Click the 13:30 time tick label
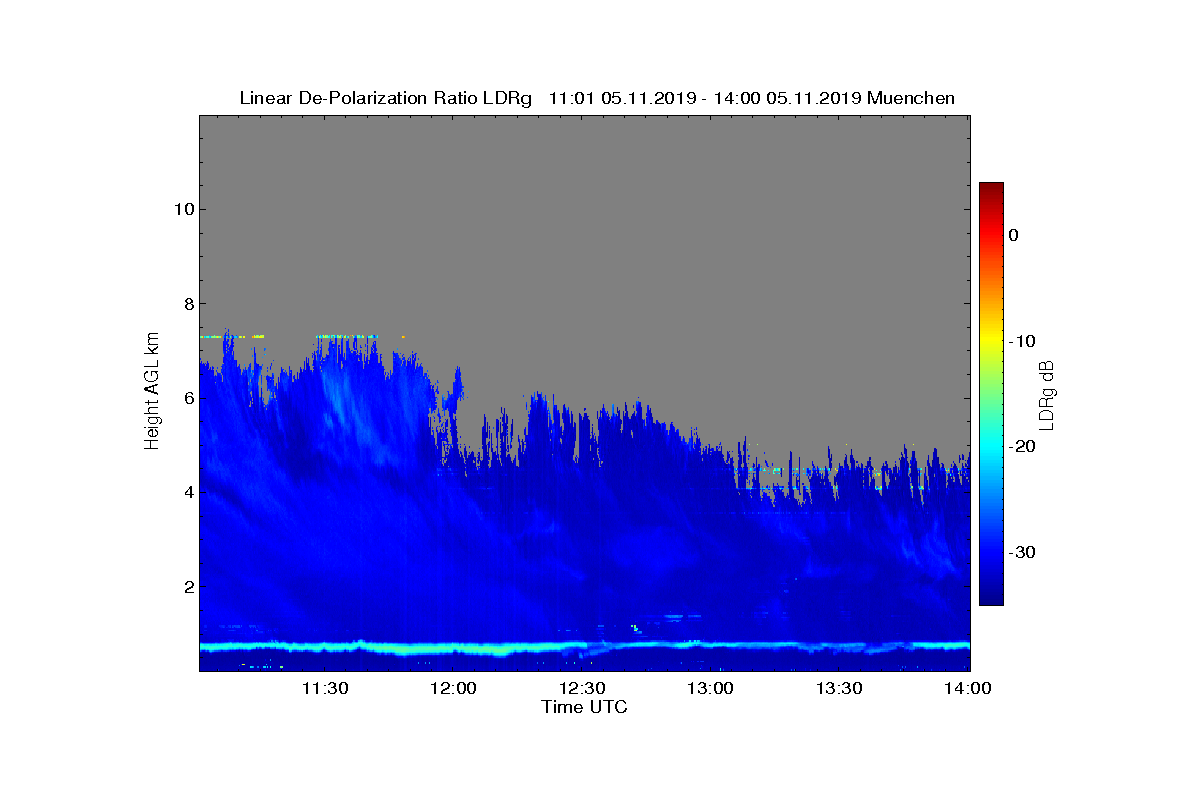Screen dimensions: 1200x800 point(840,688)
